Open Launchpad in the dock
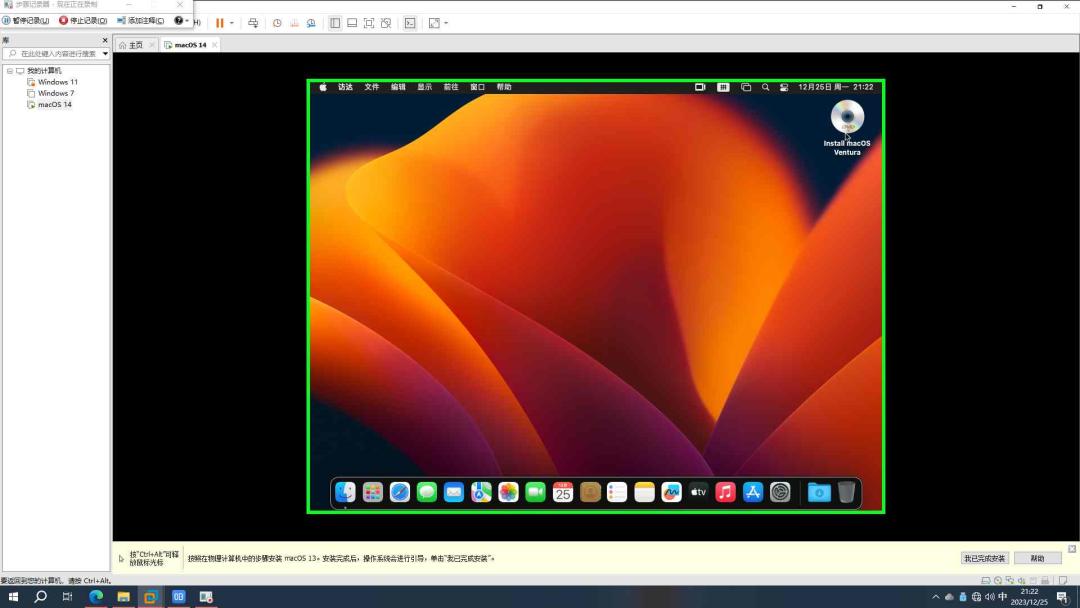This screenshot has height=608, width=1080. click(x=372, y=492)
